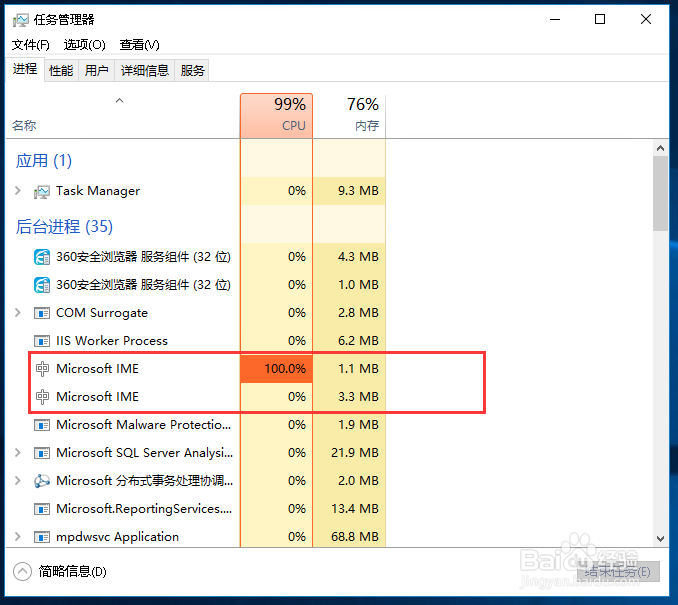Expand the COM Surrogate process group

(x=18, y=313)
